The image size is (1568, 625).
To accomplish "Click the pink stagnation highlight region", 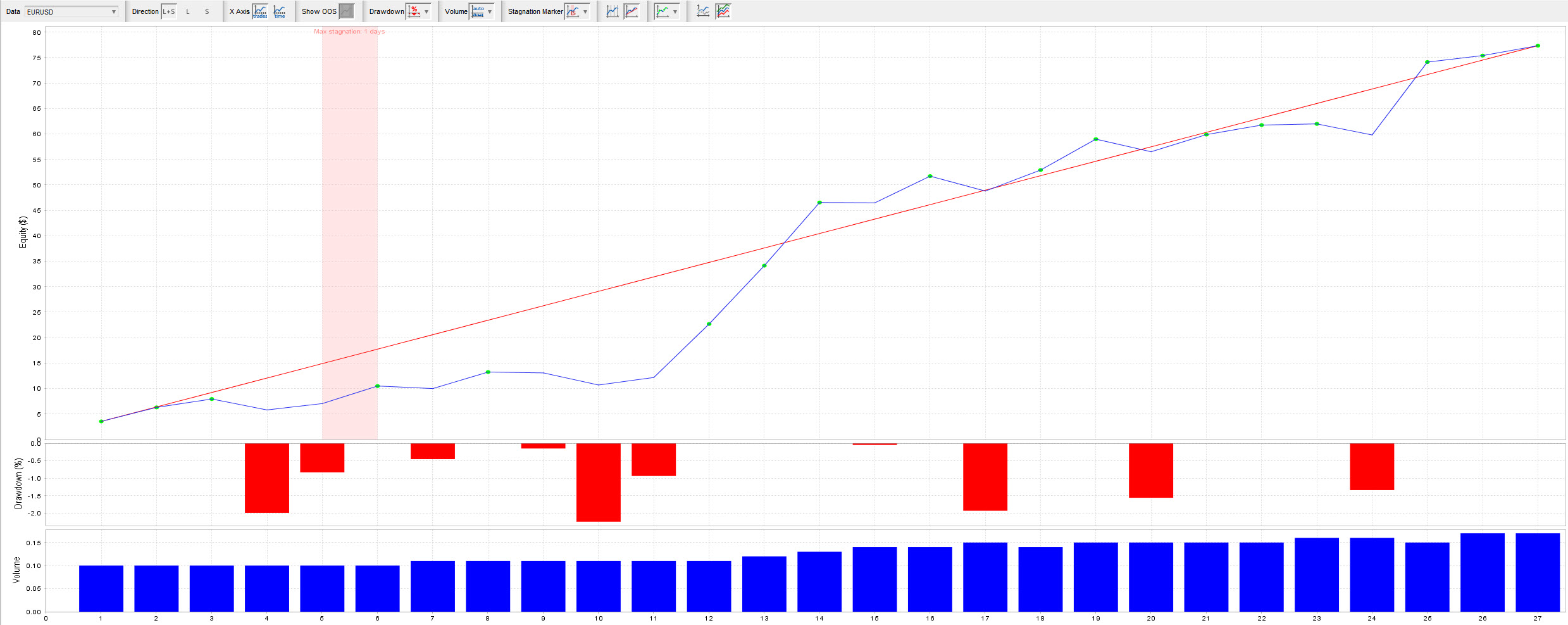I will coord(350,234).
